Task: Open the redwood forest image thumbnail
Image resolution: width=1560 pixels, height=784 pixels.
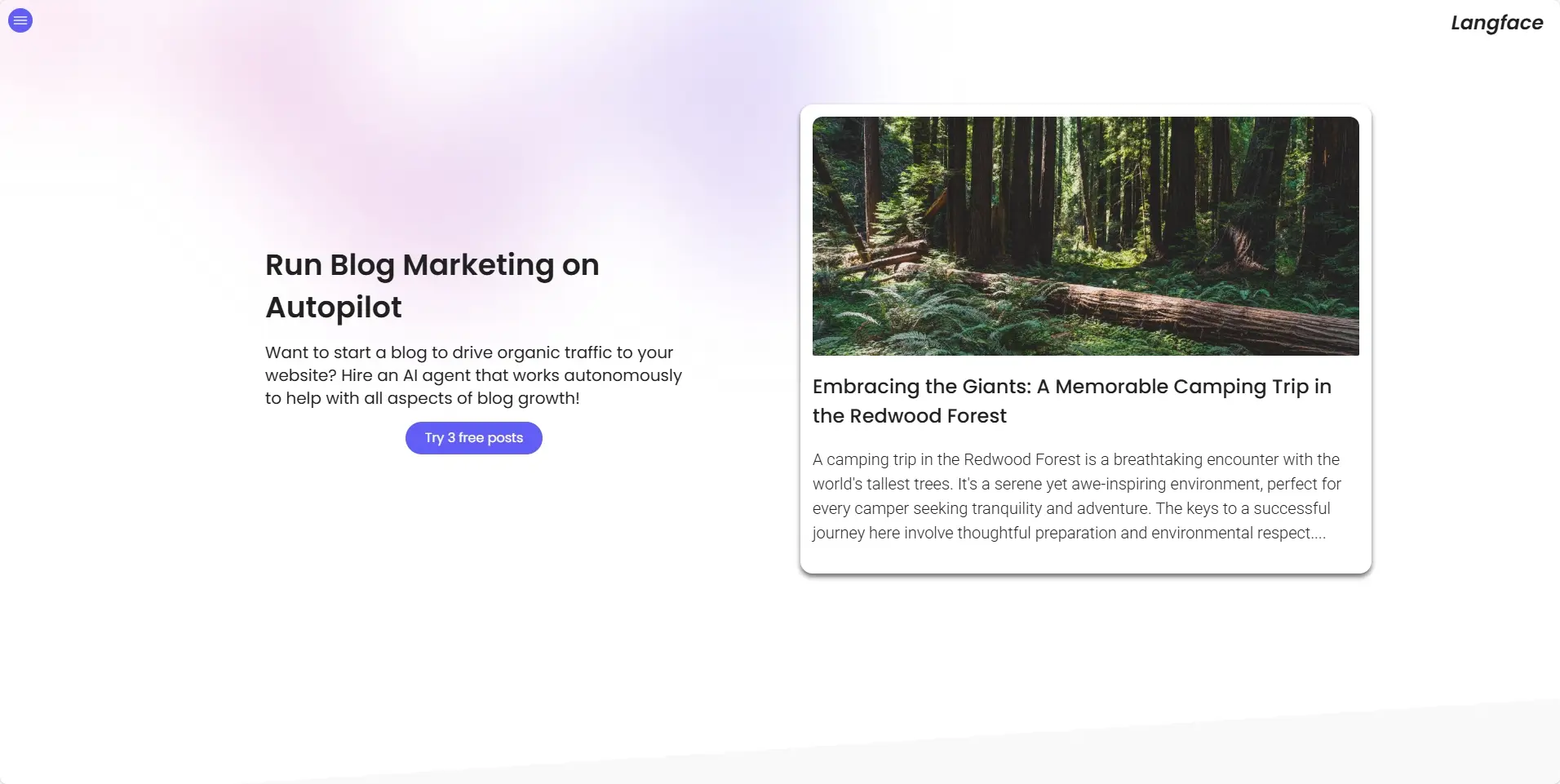Action: pyautogui.click(x=1086, y=236)
